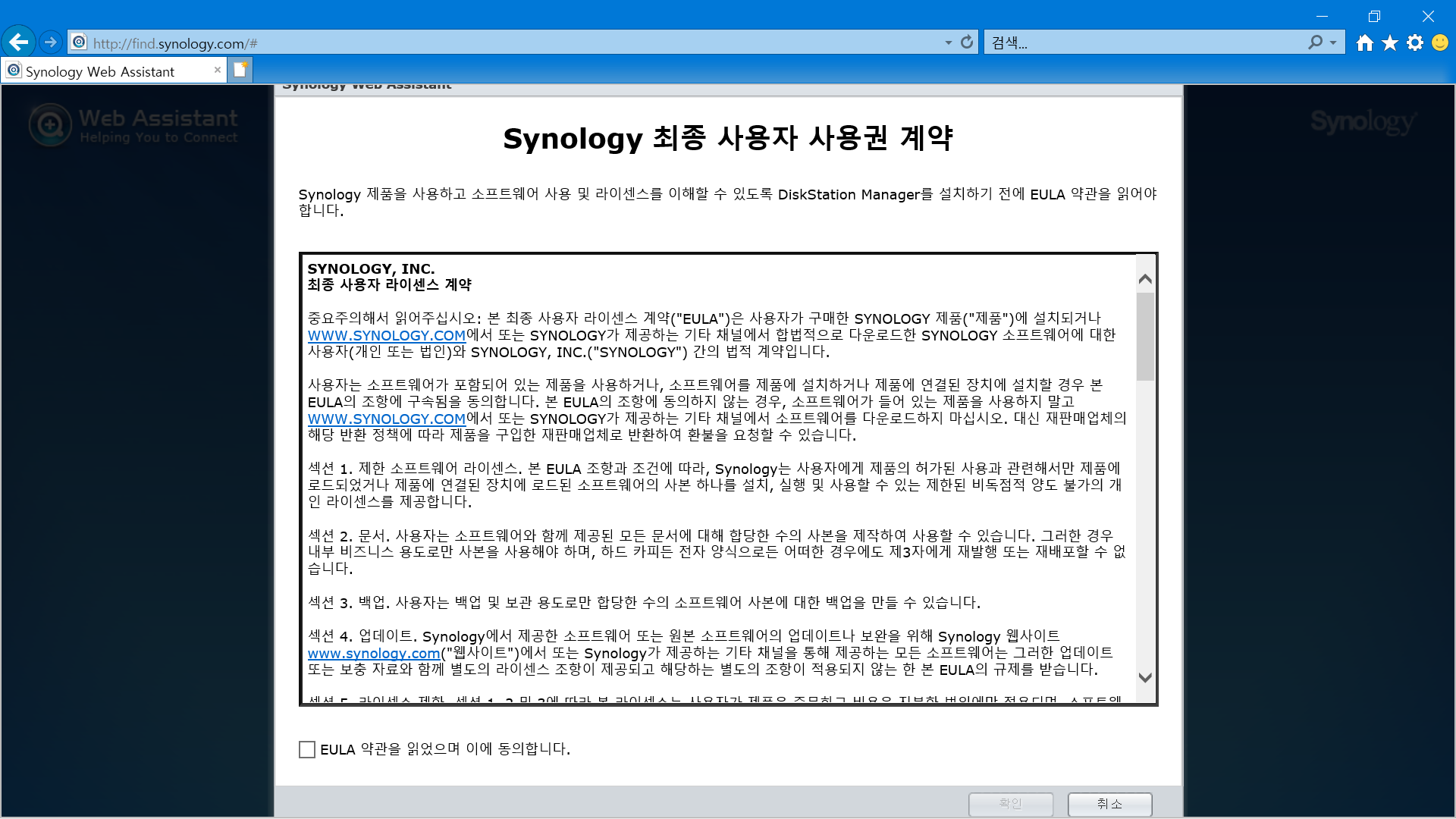Image resolution: width=1456 pixels, height=819 pixels.
Task: Click the EULA scrollbar up arrow
Action: pyautogui.click(x=1145, y=279)
